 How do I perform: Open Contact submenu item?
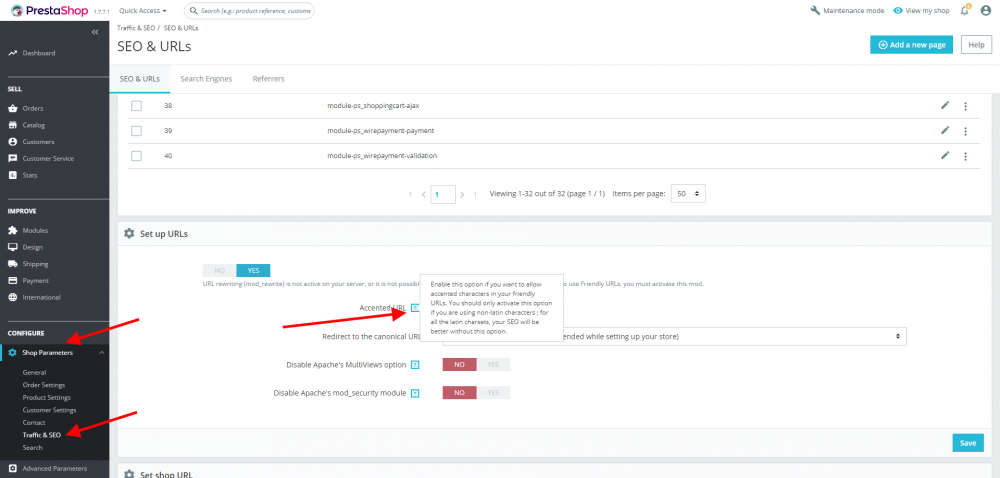(x=34, y=422)
